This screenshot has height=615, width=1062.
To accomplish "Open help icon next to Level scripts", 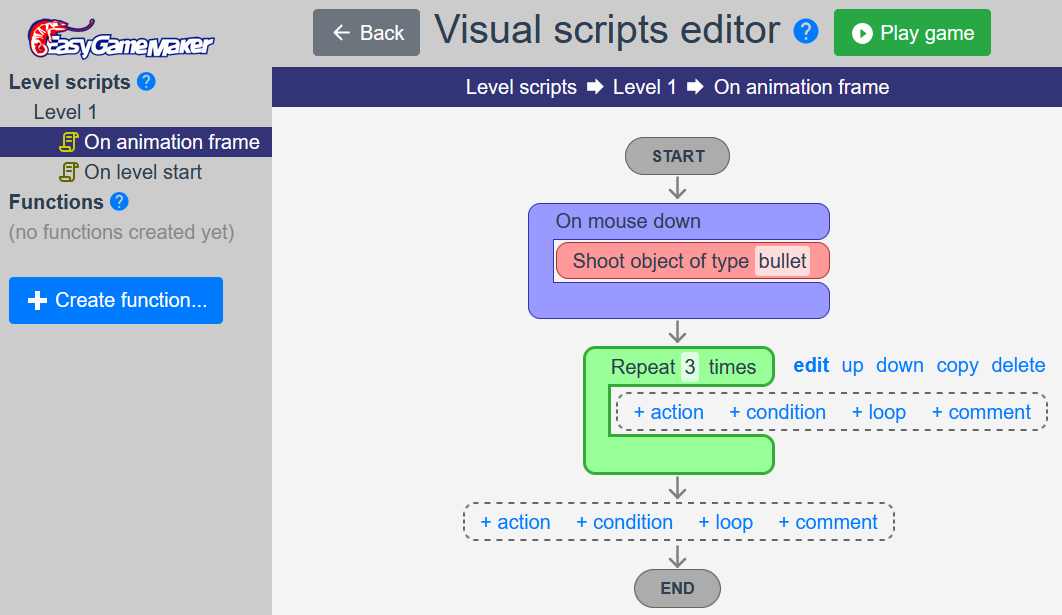I will (146, 82).
